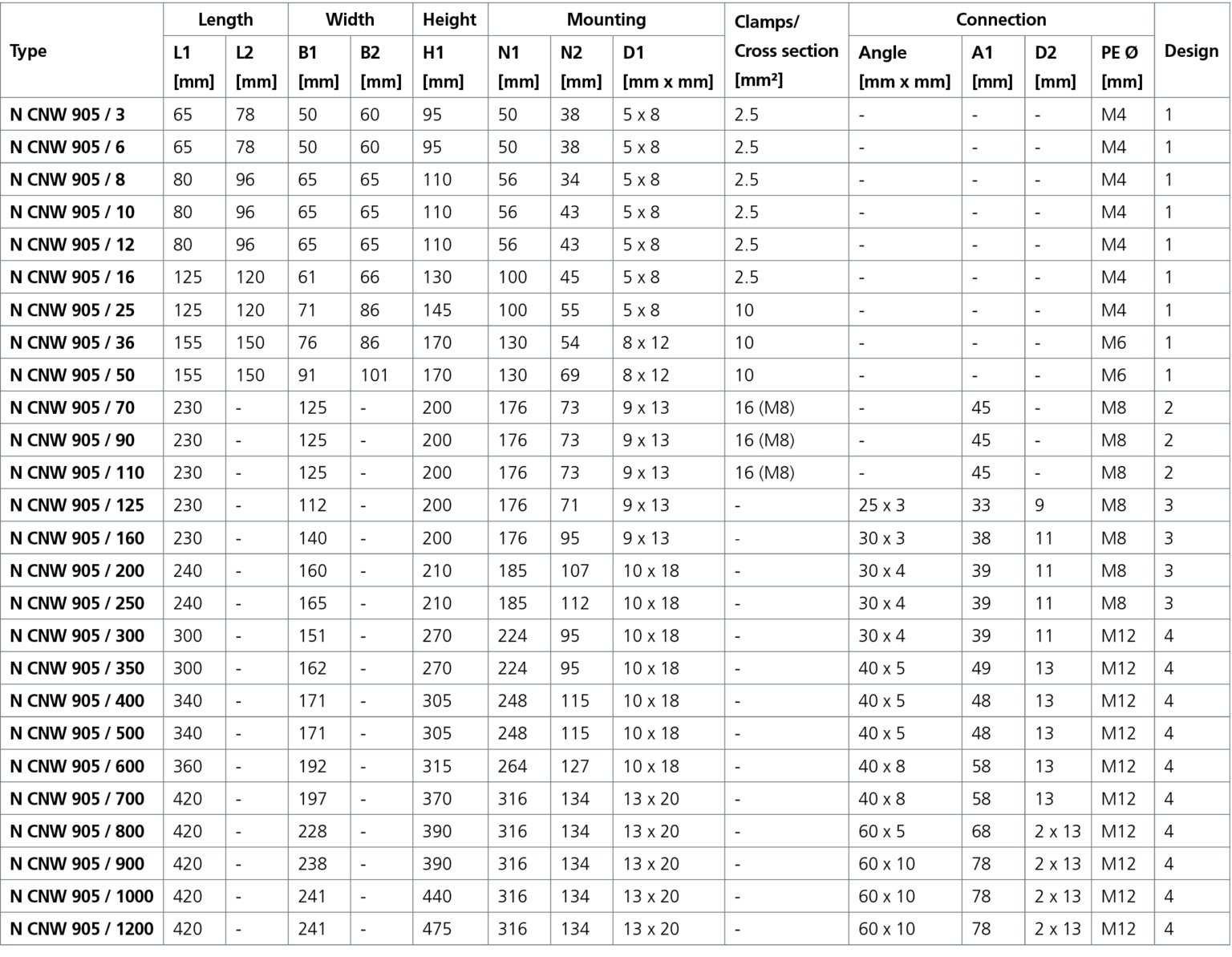Click the Height group header
The width and height of the screenshot is (1232, 957).
pos(449,19)
